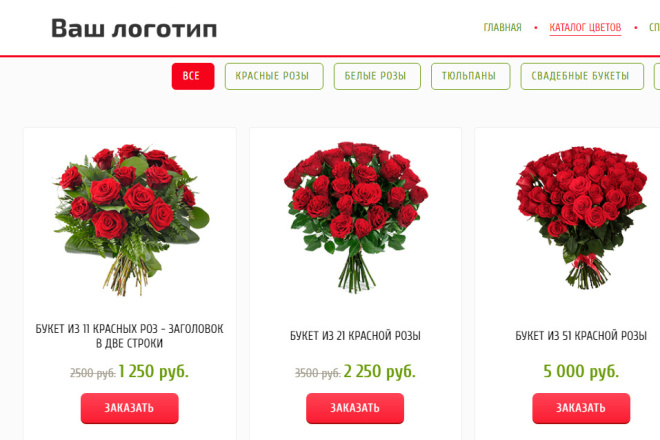Filter by 'Красные розы' category

coord(274,76)
